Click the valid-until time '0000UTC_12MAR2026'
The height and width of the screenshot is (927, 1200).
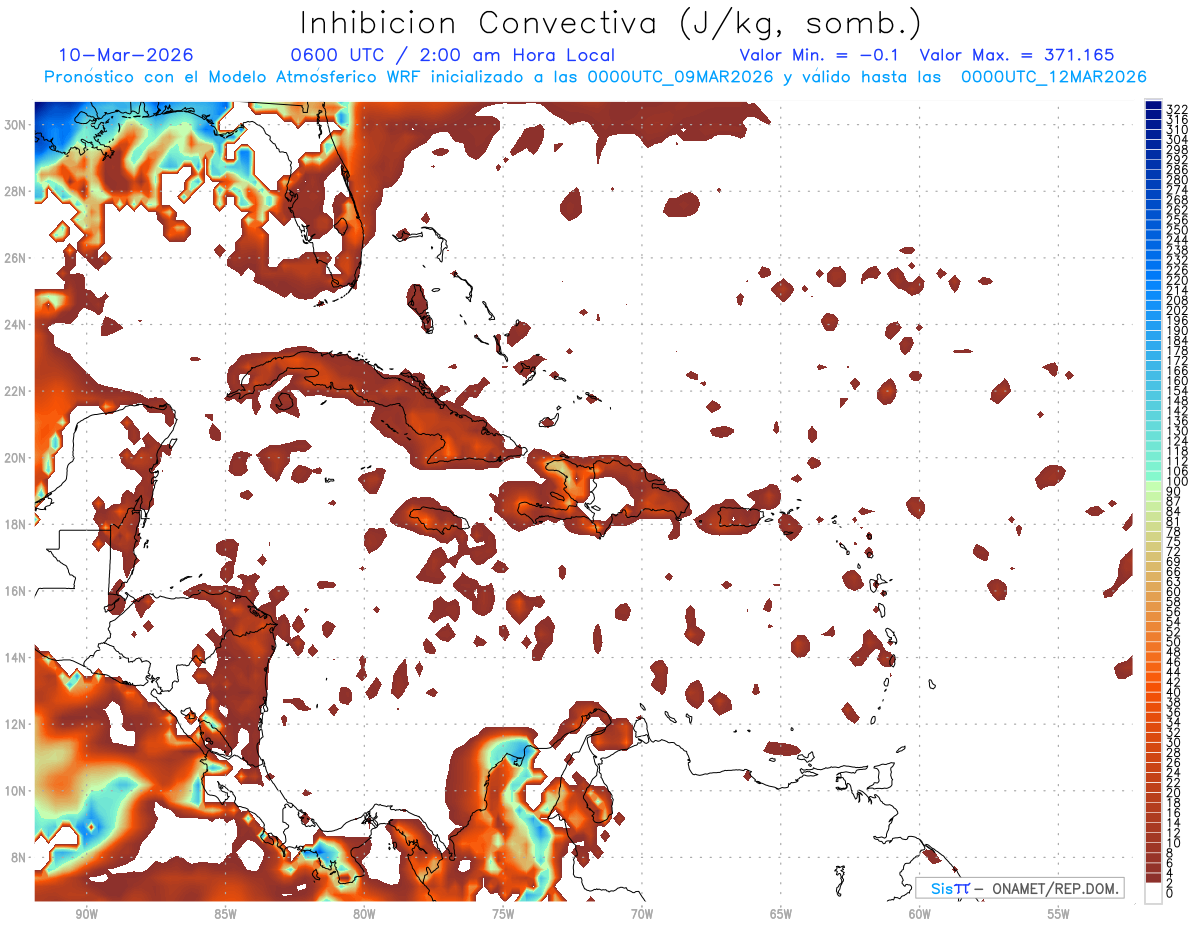point(1053,77)
